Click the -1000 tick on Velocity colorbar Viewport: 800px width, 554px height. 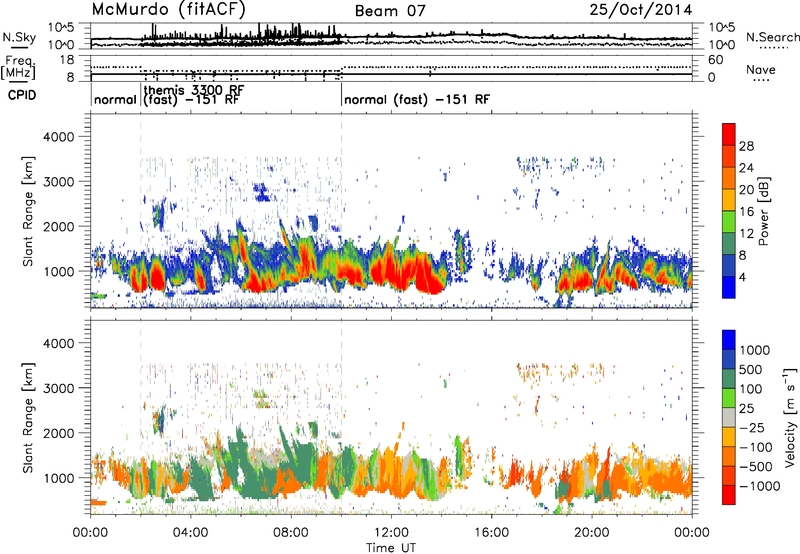pyautogui.click(x=760, y=486)
